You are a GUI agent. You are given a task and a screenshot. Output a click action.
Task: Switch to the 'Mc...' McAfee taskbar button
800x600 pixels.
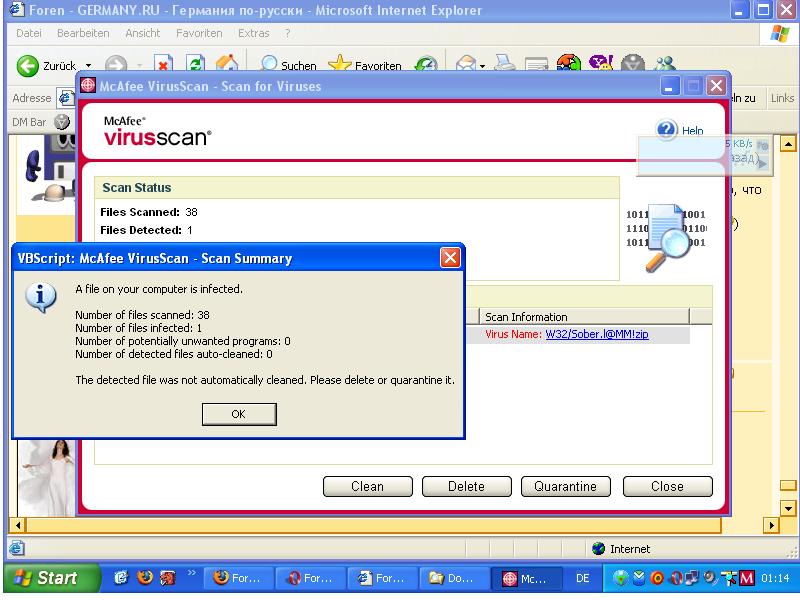(526, 578)
